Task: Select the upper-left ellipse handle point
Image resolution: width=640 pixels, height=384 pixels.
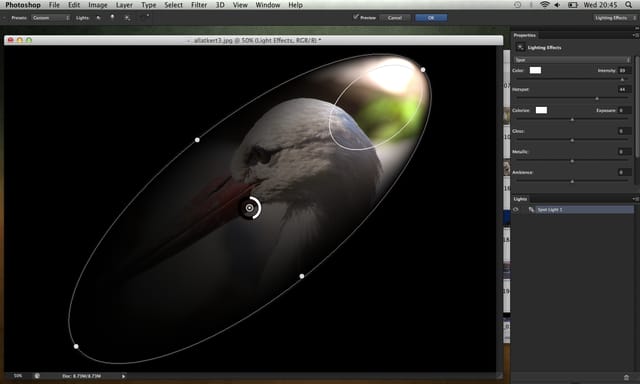Action: (x=197, y=140)
